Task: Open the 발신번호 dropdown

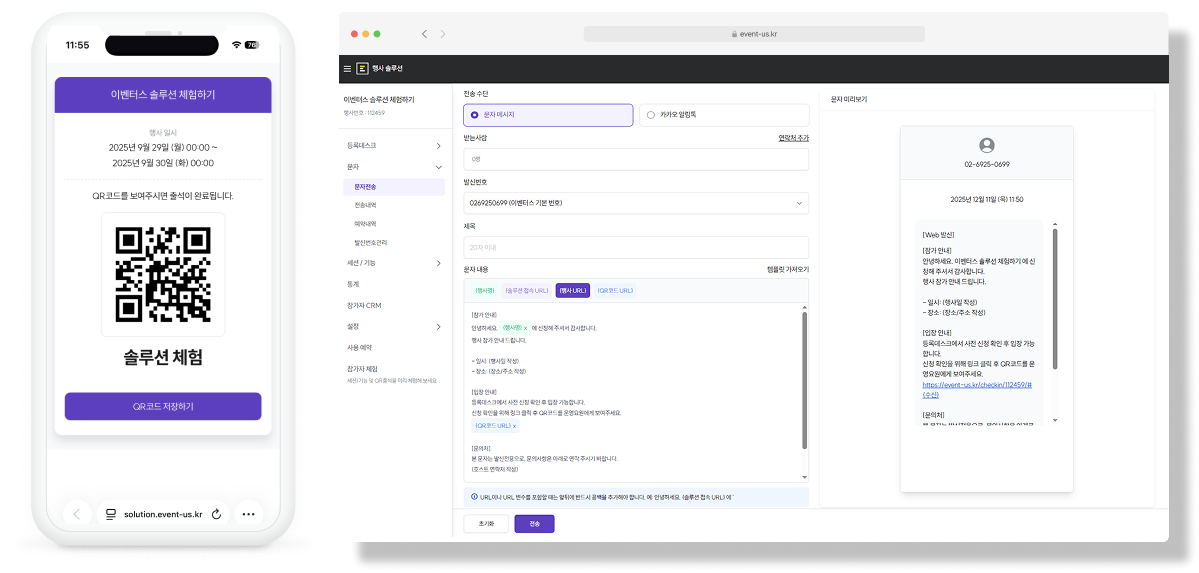Action: (x=635, y=203)
